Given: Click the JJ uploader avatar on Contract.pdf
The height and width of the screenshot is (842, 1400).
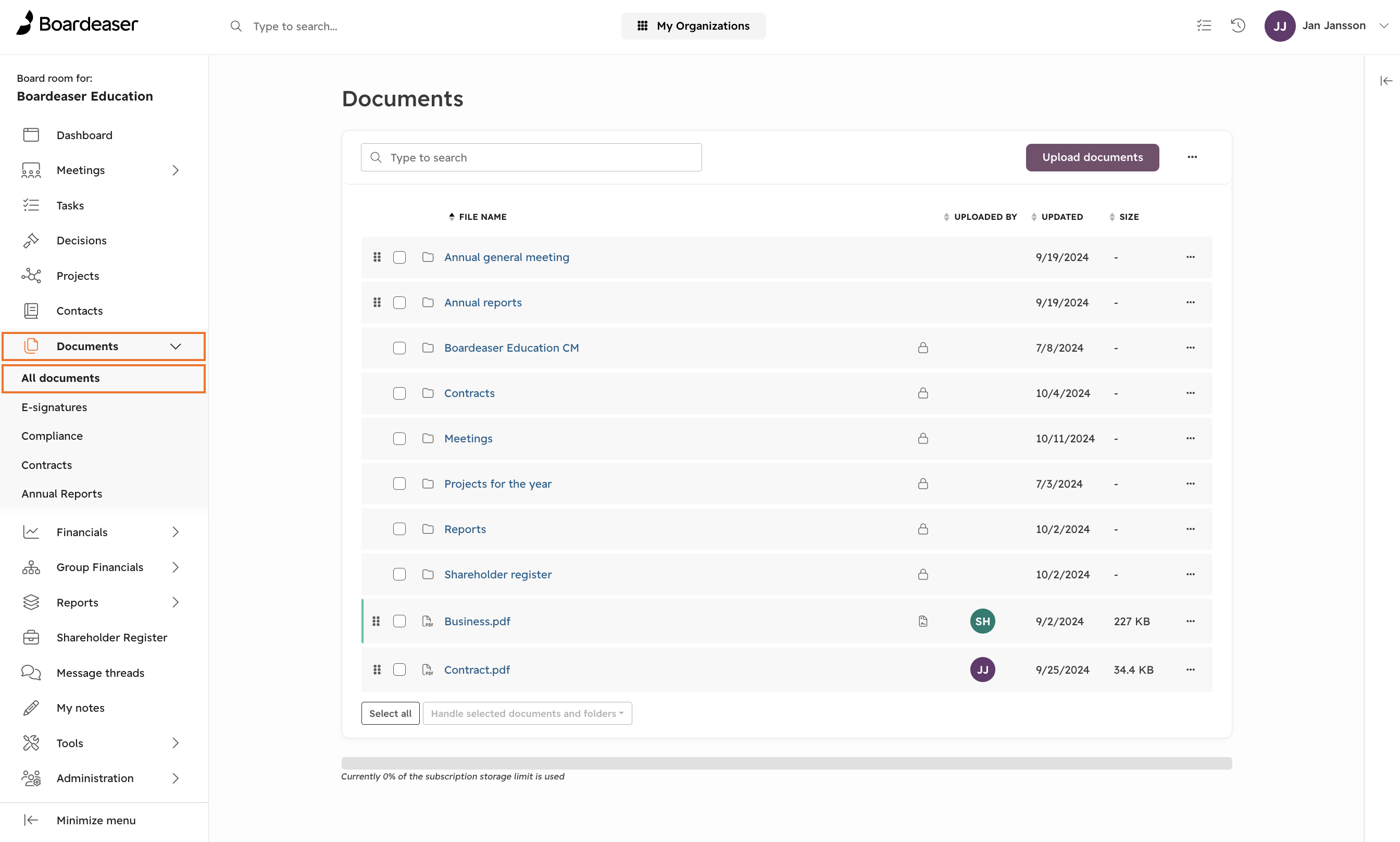Looking at the screenshot, I should click(x=982, y=670).
